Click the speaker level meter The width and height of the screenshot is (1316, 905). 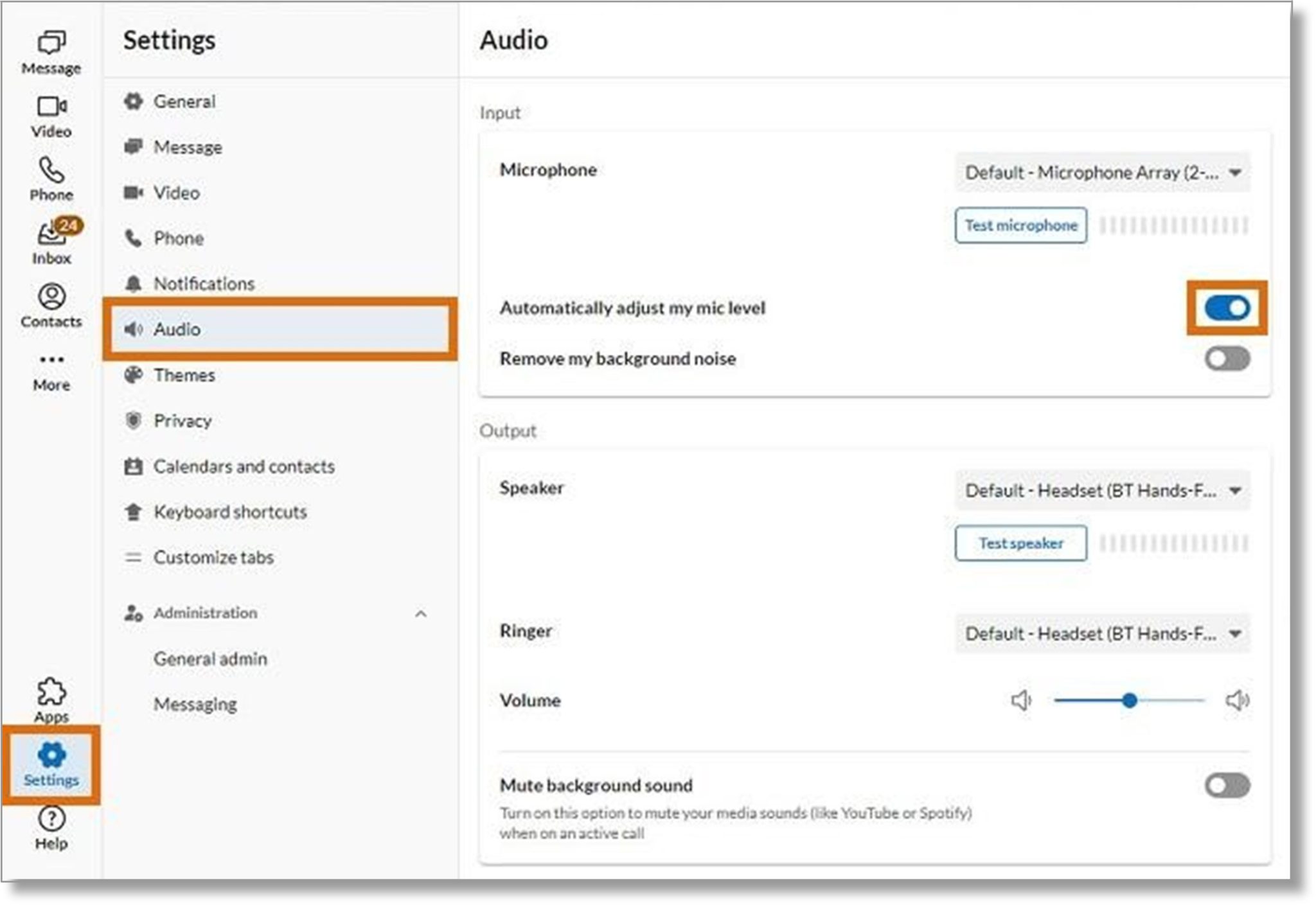click(x=1173, y=543)
